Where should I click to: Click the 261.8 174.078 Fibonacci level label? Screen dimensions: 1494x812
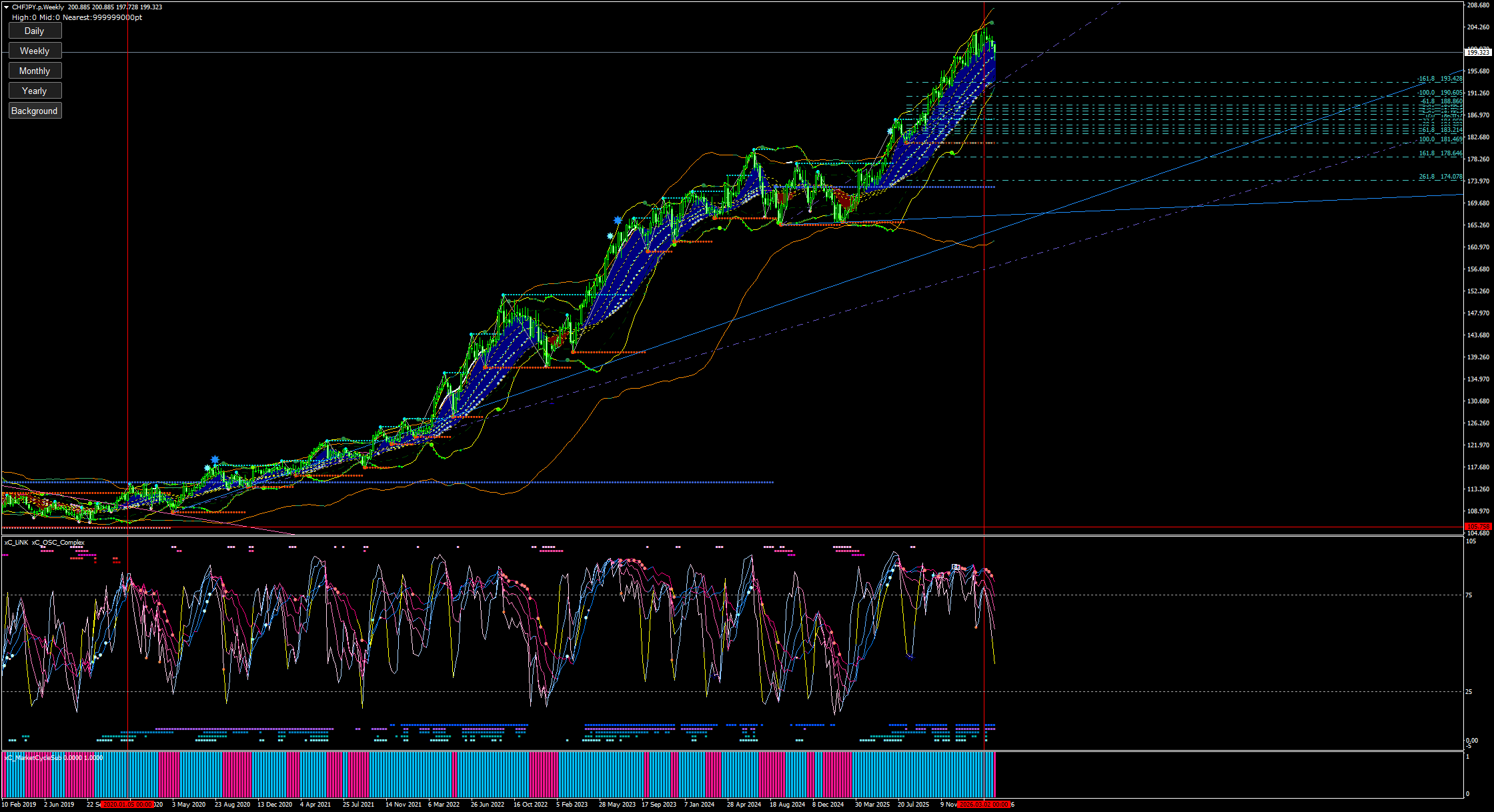click(1441, 177)
